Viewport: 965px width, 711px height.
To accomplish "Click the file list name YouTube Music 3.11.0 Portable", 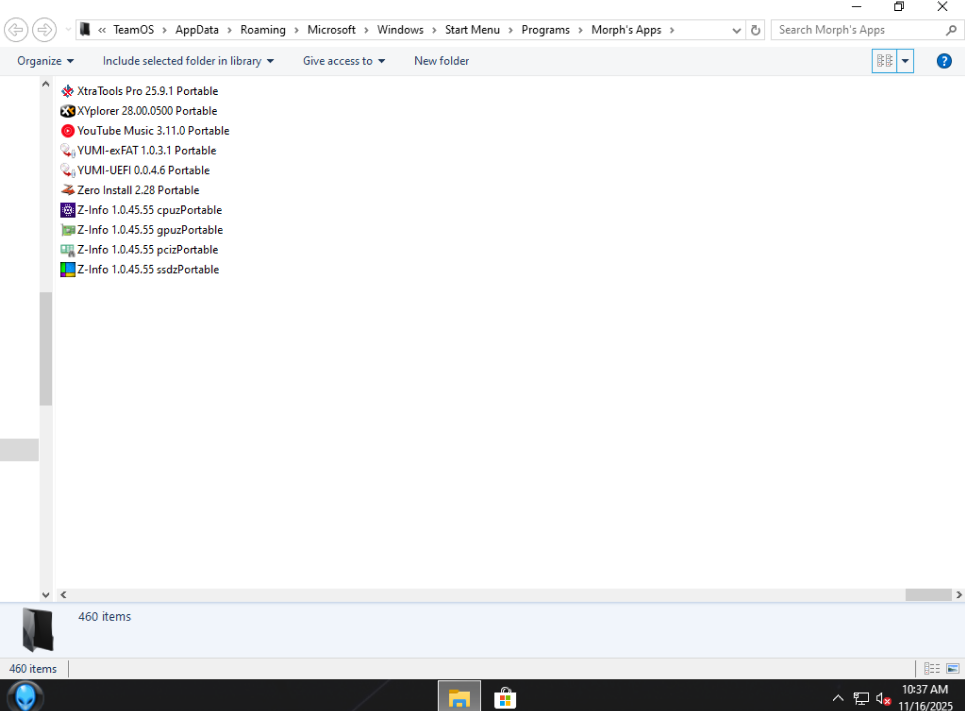I will tap(153, 131).
